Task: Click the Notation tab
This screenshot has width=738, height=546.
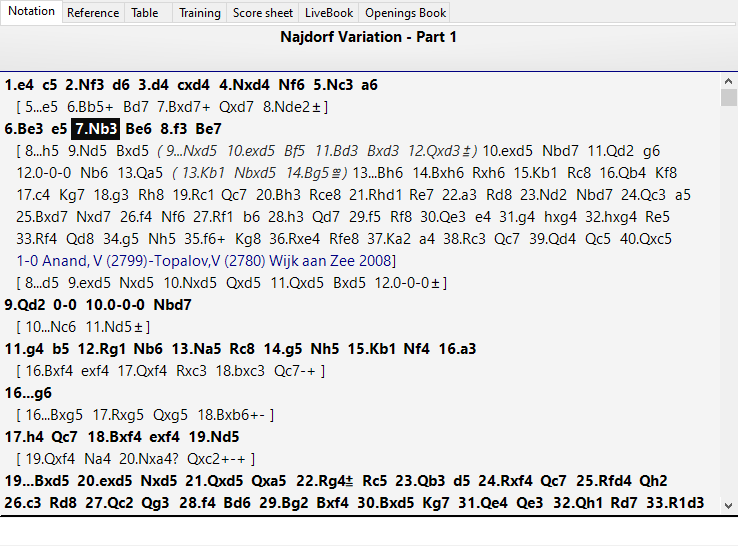Action: coord(32,12)
